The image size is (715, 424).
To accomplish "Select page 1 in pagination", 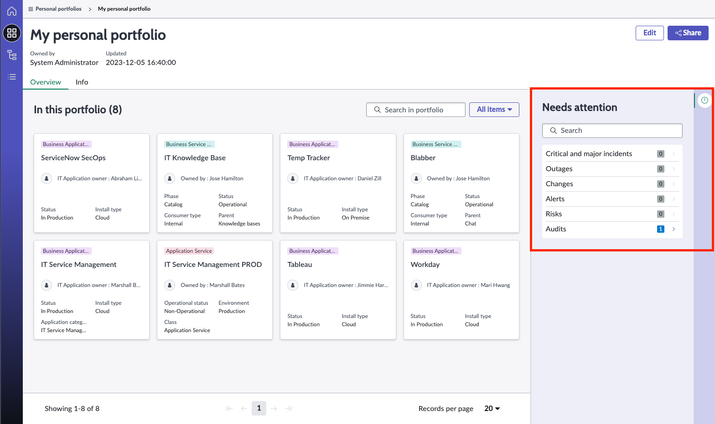I will [x=259, y=408].
